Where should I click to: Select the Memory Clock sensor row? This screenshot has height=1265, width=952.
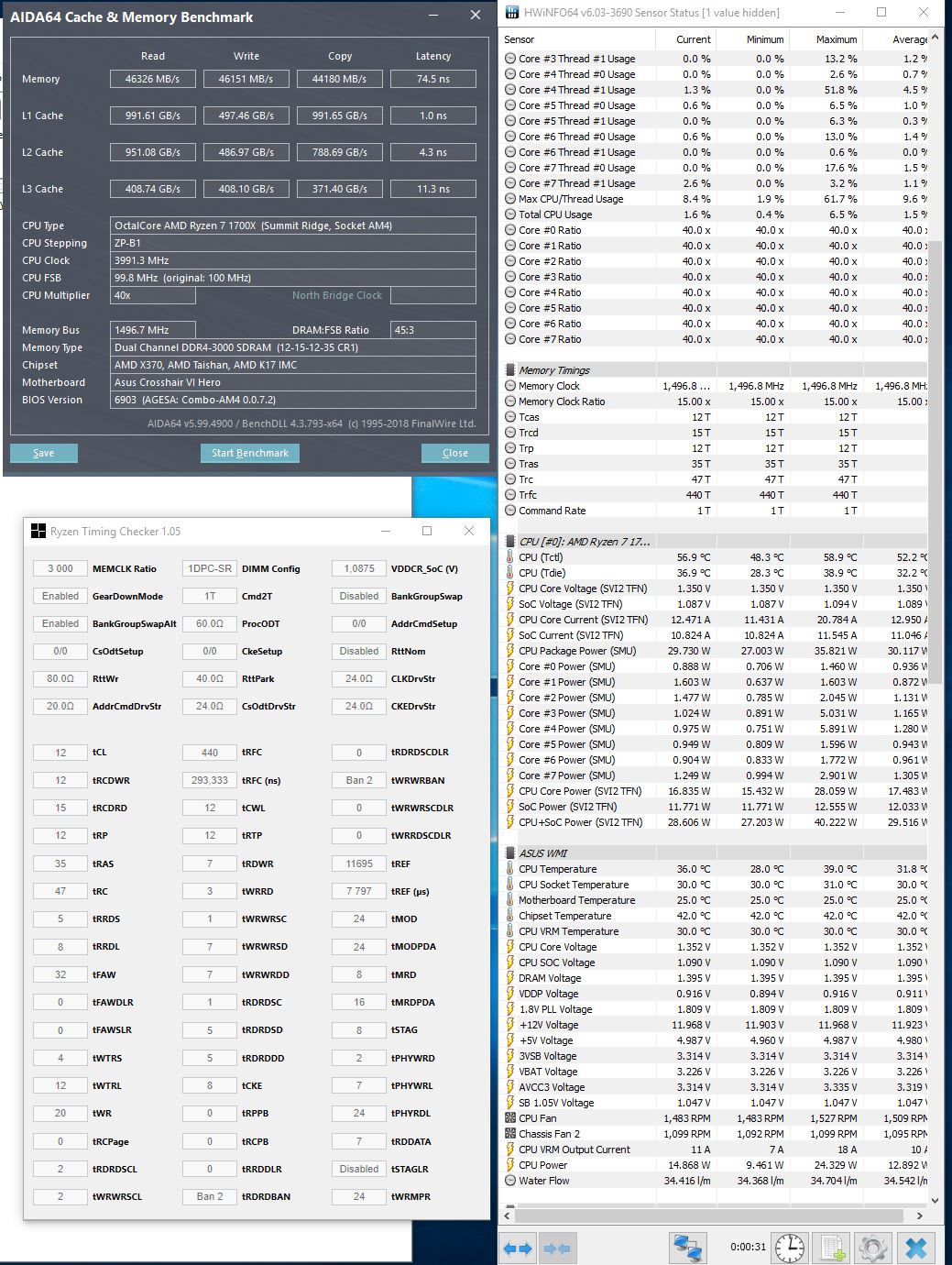pos(715,386)
